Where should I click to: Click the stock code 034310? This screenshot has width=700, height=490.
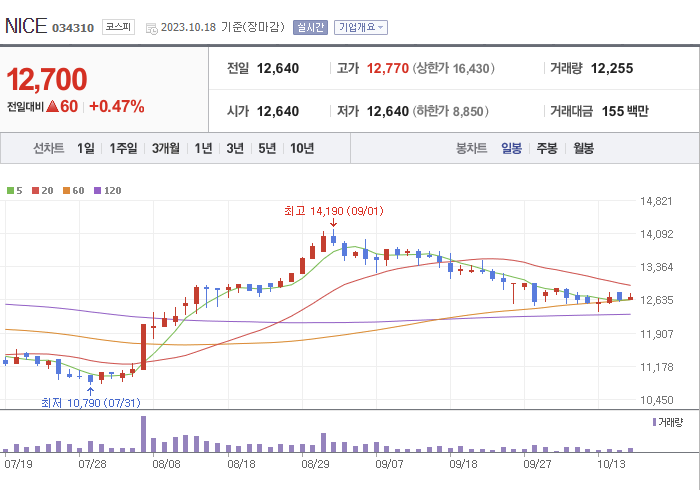(73, 28)
